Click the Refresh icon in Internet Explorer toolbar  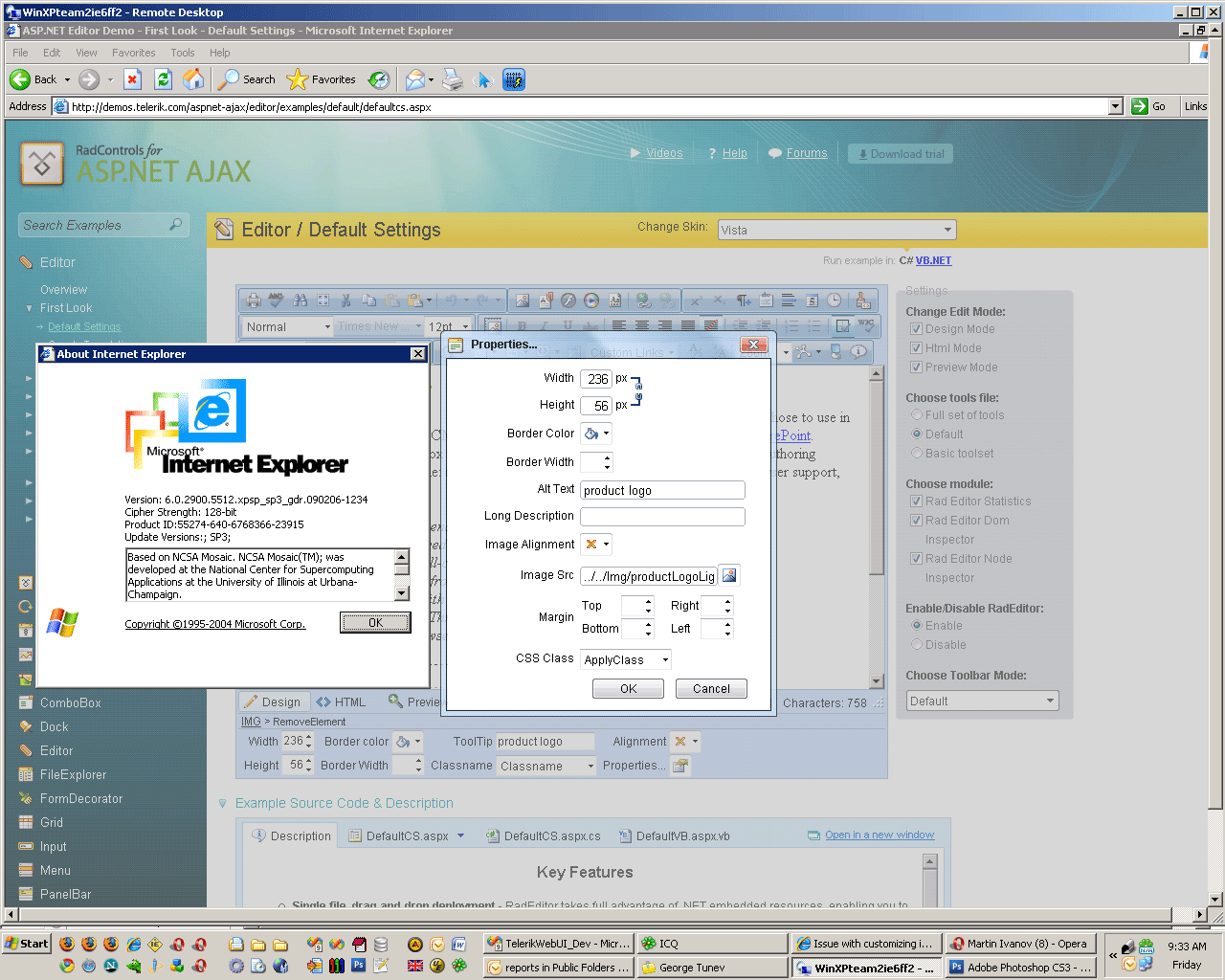pos(163,79)
